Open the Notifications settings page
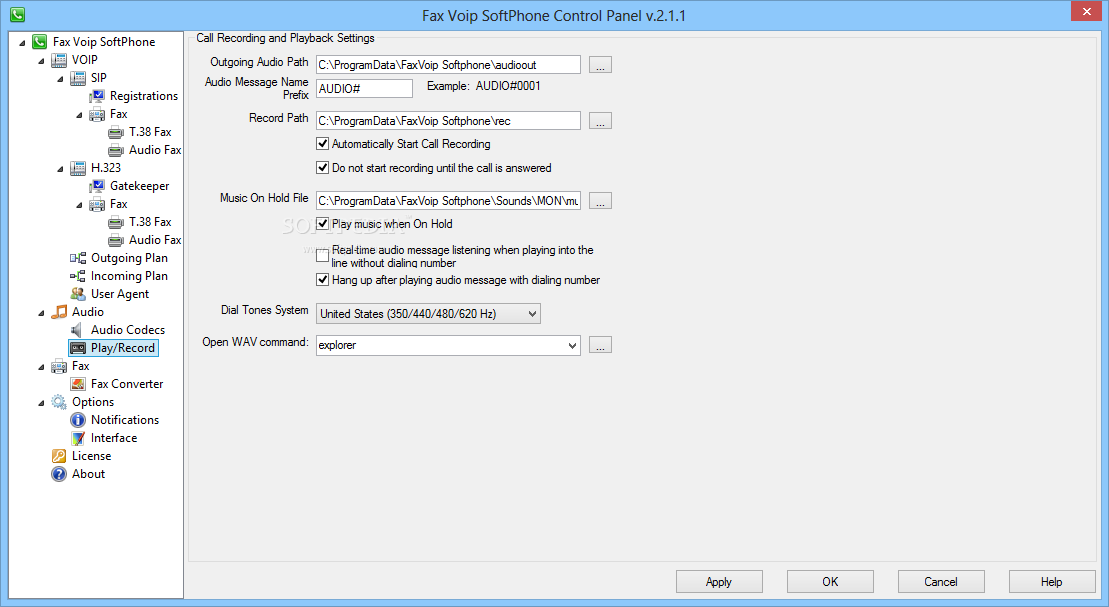Viewport: 1109px width, 607px height. [x=125, y=420]
